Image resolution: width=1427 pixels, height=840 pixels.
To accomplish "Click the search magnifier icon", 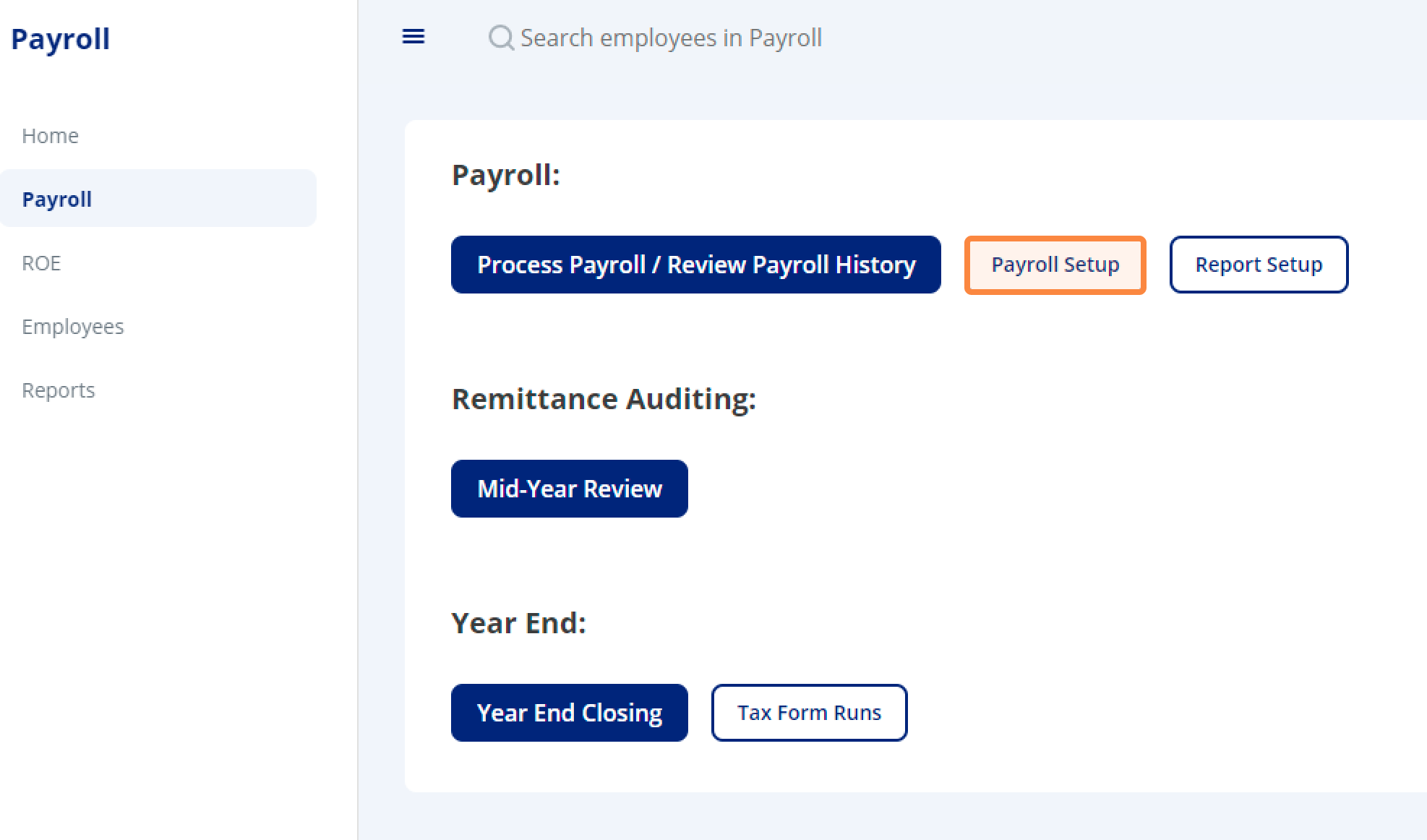I will pyautogui.click(x=501, y=38).
